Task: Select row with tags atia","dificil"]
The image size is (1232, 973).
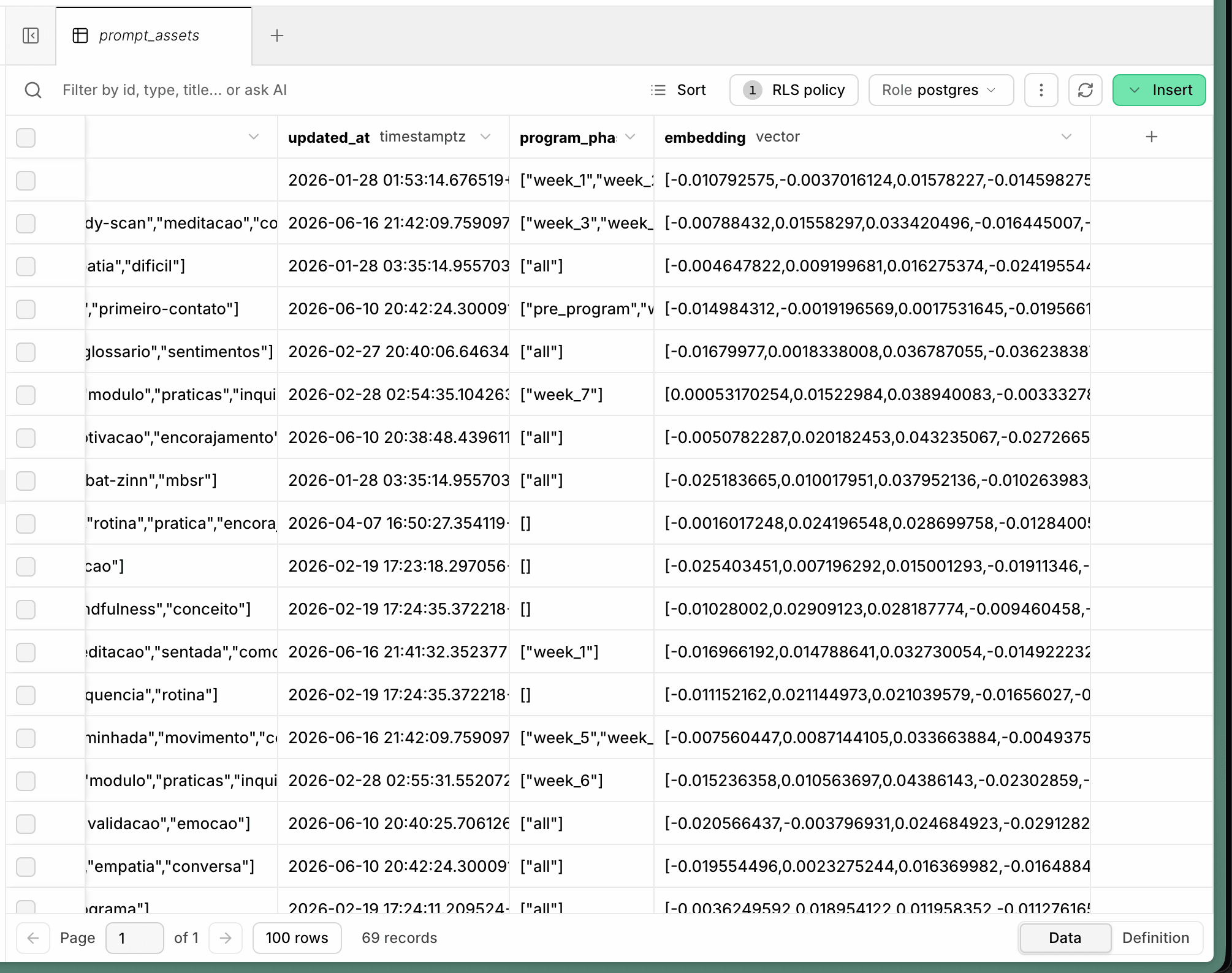Action: (26, 266)
